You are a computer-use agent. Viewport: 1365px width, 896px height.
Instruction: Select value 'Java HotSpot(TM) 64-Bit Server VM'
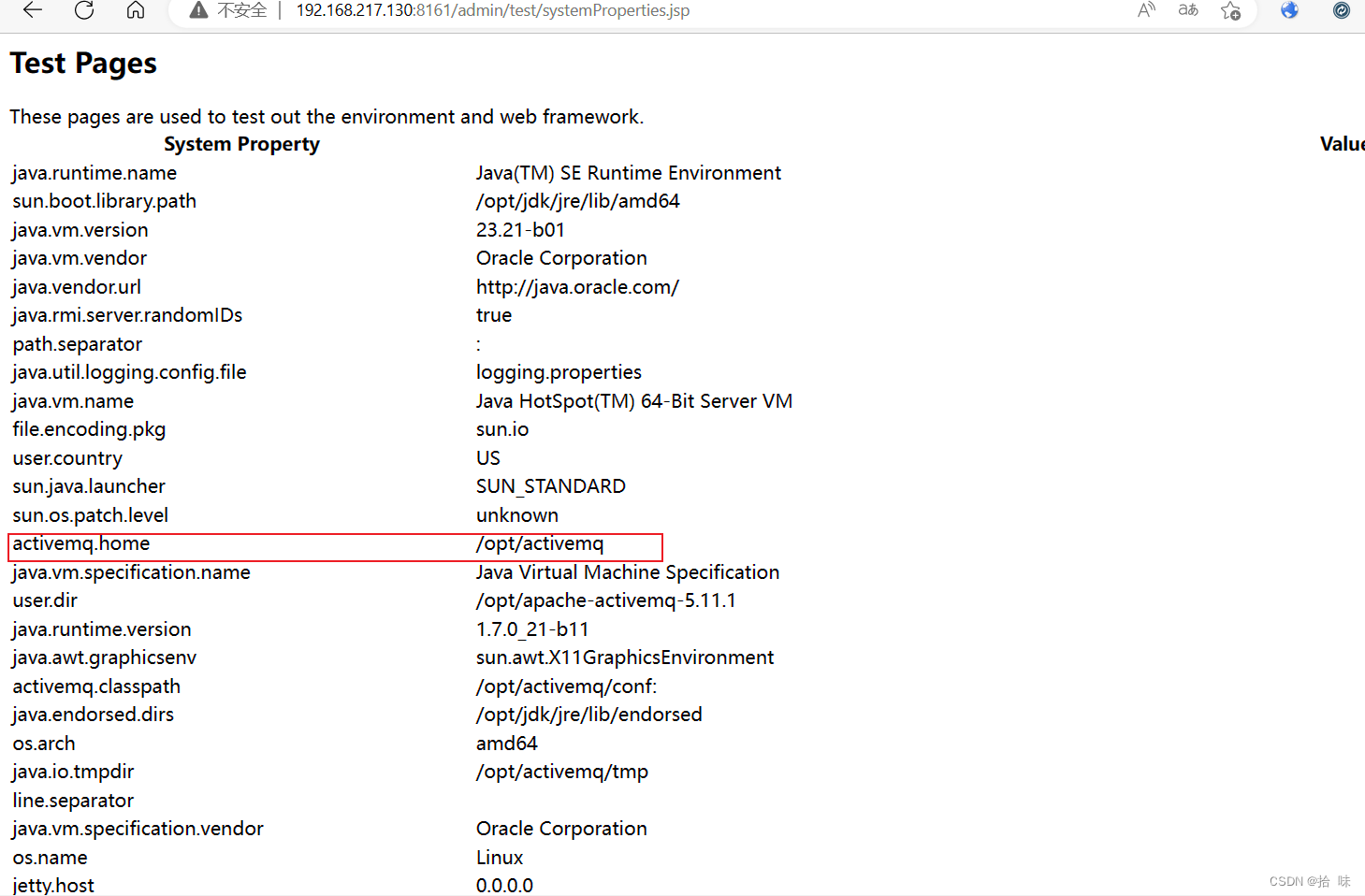[x=634, y=401]
